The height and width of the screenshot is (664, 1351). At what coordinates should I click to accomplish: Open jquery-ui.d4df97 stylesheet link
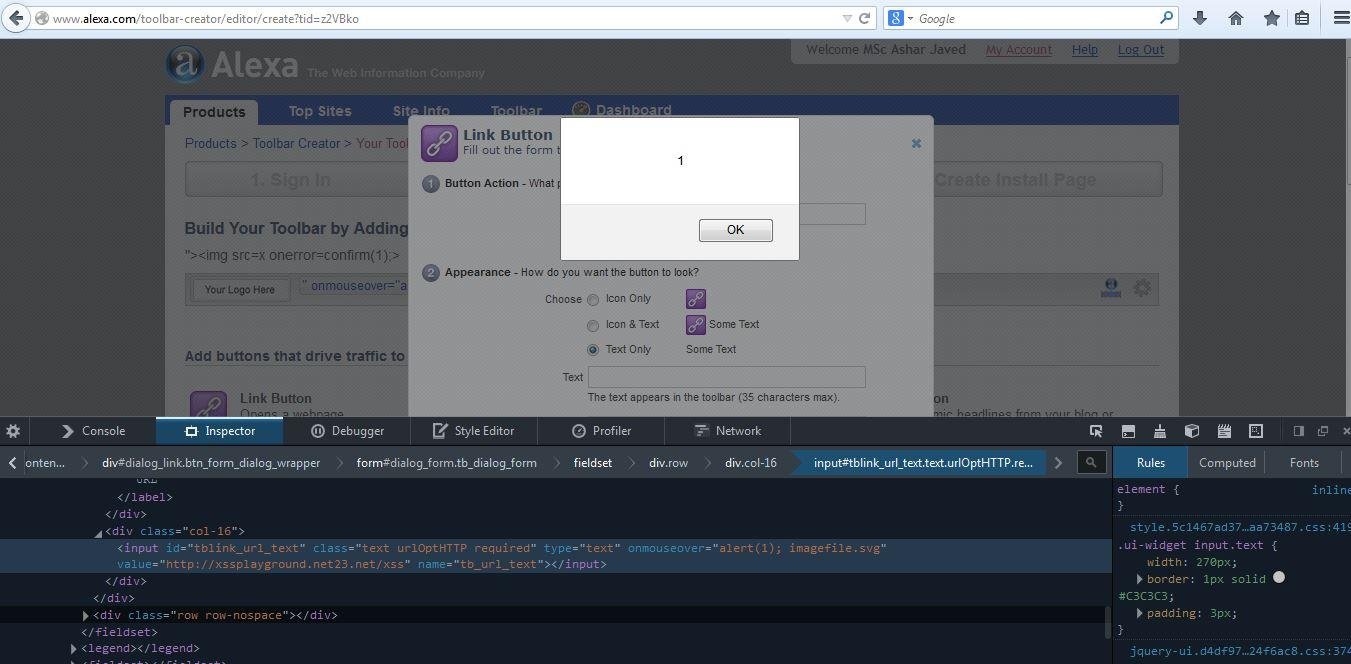[x=1240, y=652]
